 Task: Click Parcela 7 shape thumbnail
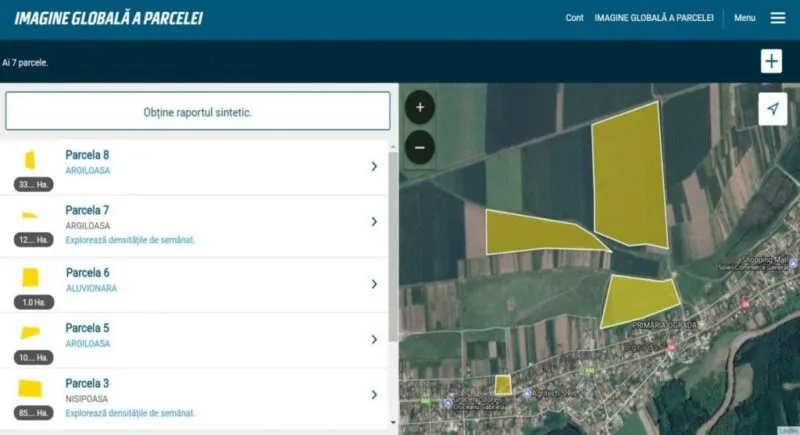point(29,215)
